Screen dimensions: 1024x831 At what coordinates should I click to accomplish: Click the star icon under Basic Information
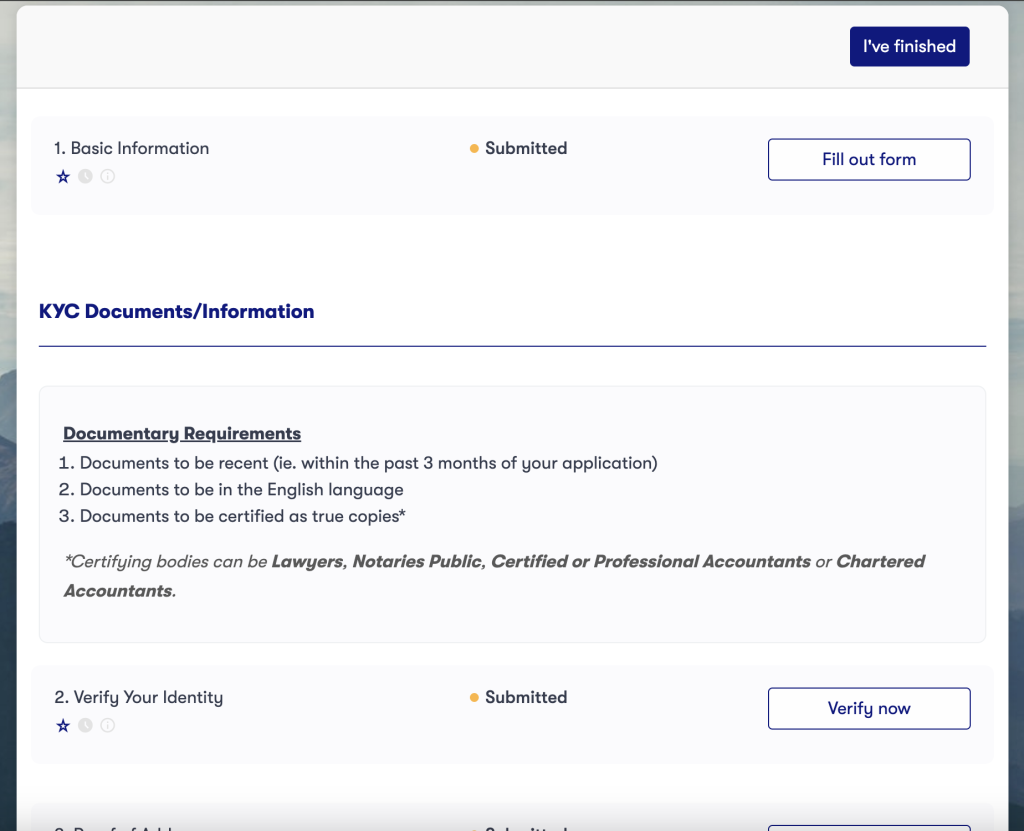[x=63, y=177]
